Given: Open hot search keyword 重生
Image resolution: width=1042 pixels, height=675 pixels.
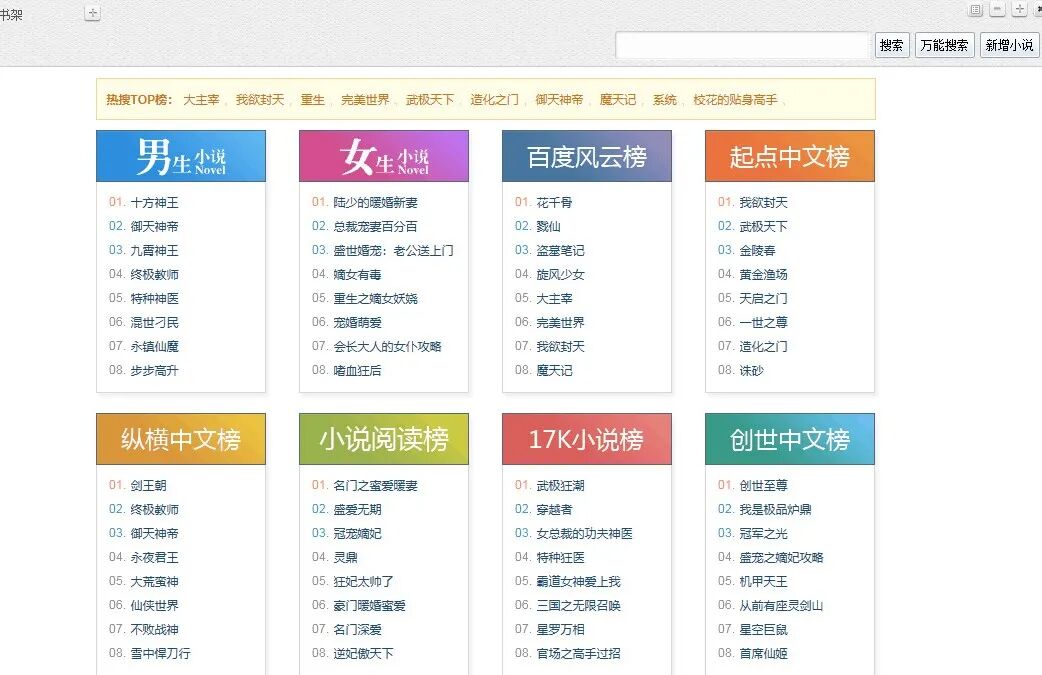Looking at the screenshot, I should coord(312,100).
